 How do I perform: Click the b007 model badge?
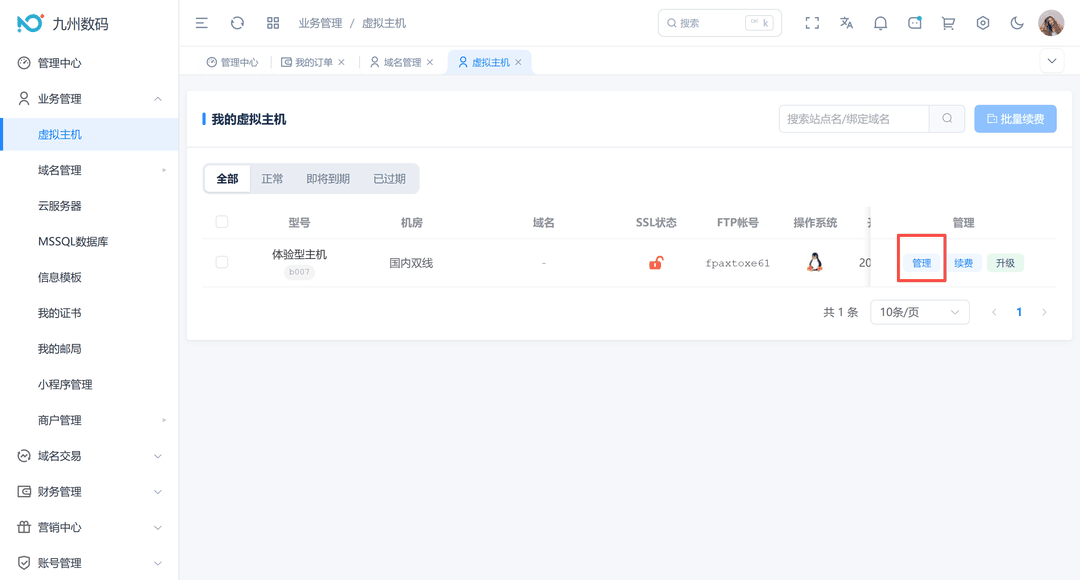(299, 272)
